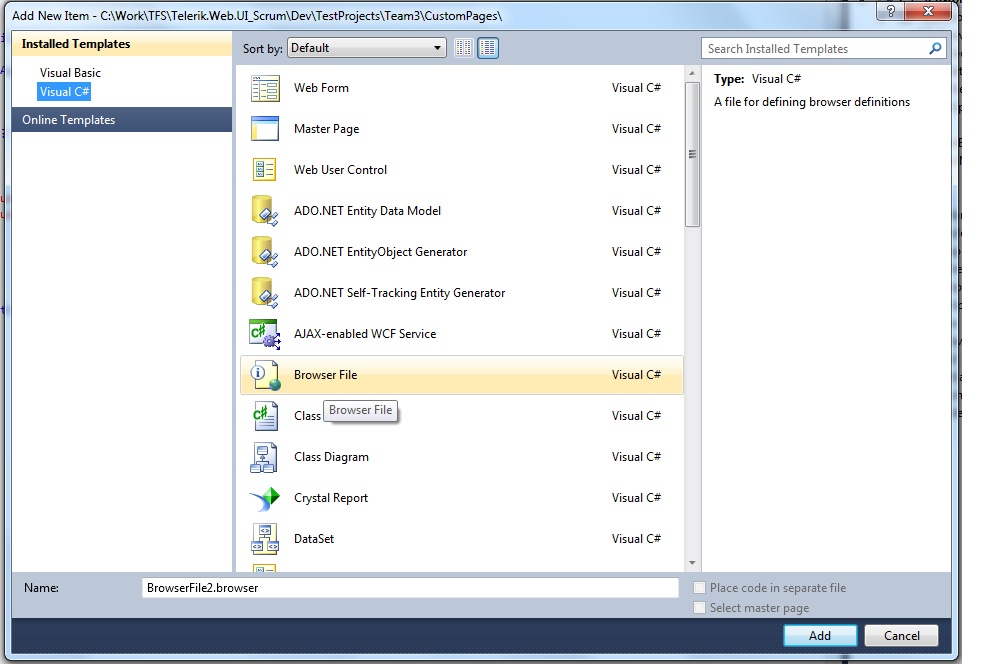The height and width of the screenshot is (664, 1008).
Task: Click "ADO.NET Self-Tracking Entity Generator" text
Action: click(x=400, y=293)
